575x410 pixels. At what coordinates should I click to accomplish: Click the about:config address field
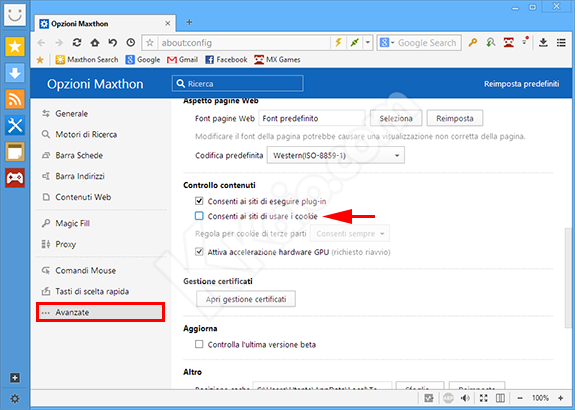pyautogui.click(x=244, y=43)
